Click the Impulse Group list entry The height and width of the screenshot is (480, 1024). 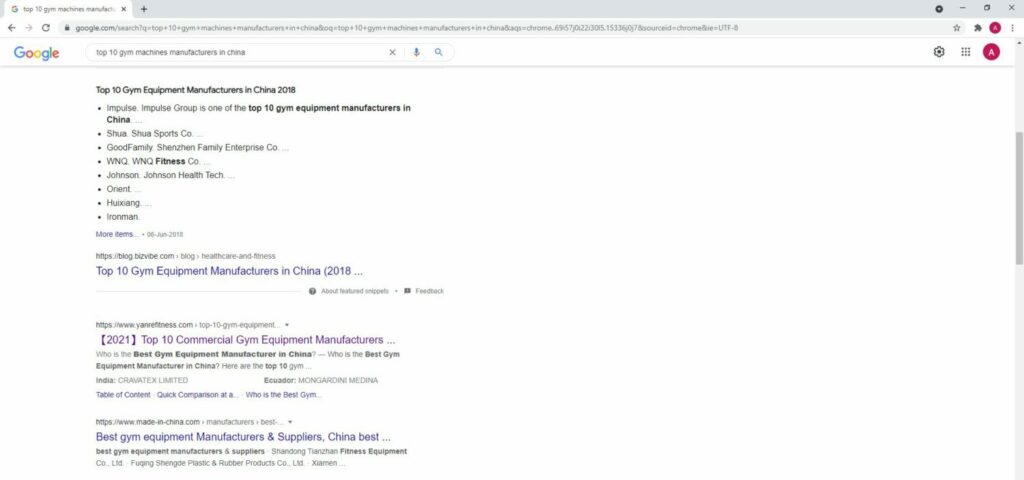pos(259,114)
